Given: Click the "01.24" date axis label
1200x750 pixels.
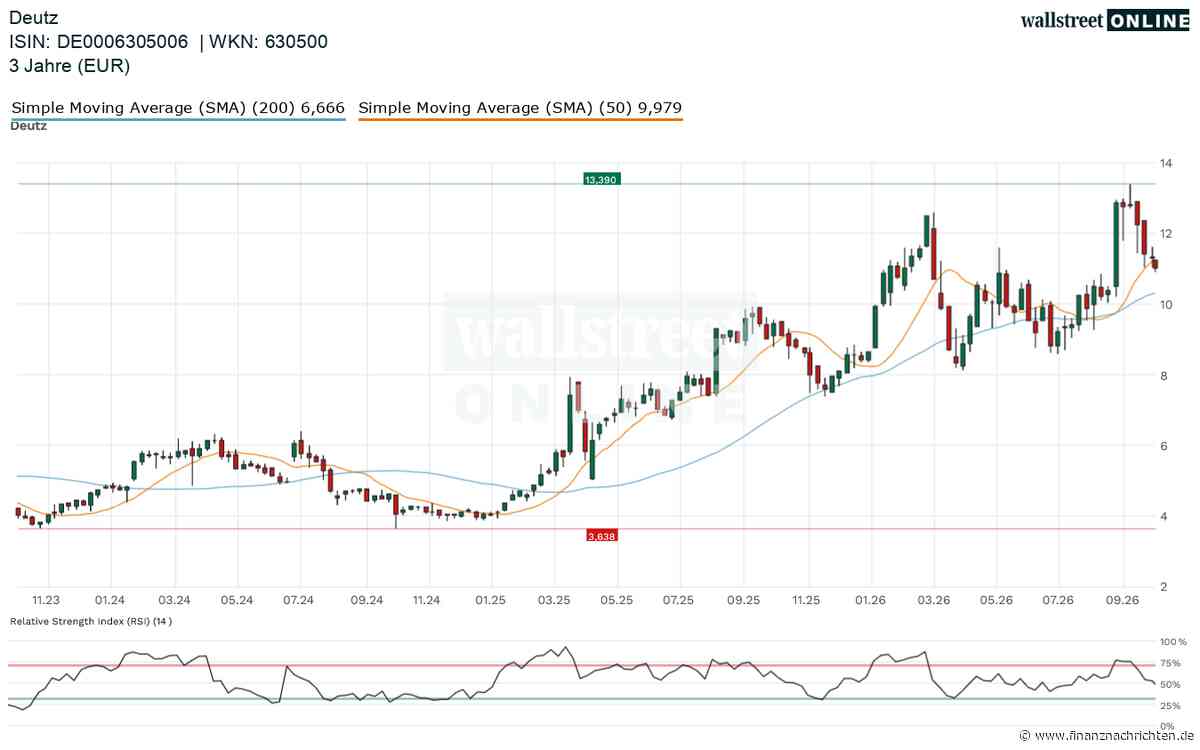Looking at the screenshot, I should [109, 600].
